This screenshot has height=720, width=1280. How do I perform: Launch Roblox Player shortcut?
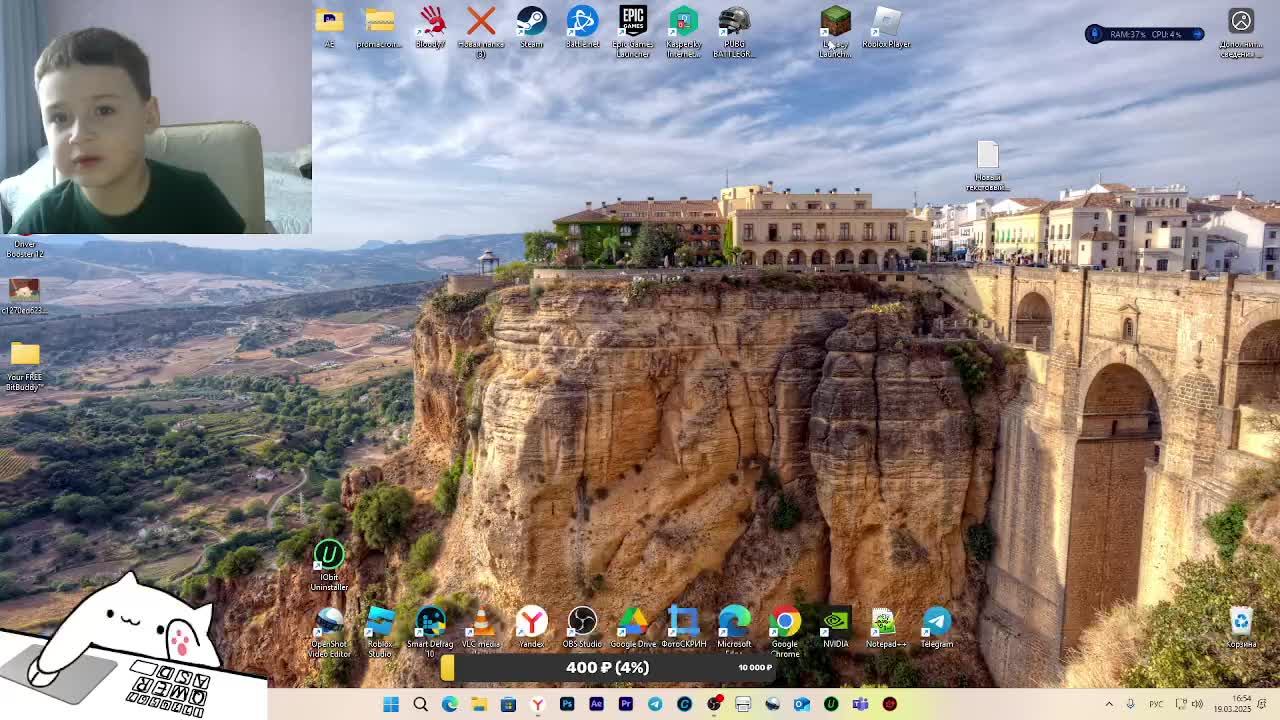[x=887, y=27]
